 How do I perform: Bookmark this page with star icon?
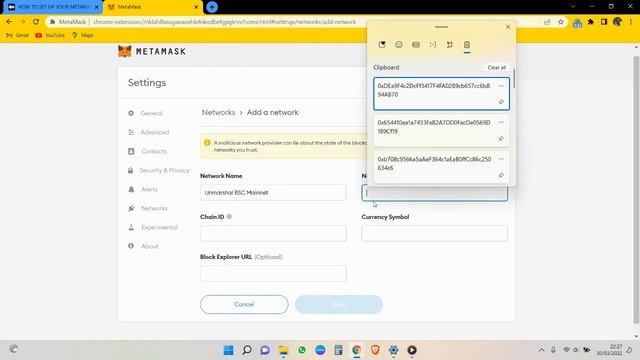(561, 22)
